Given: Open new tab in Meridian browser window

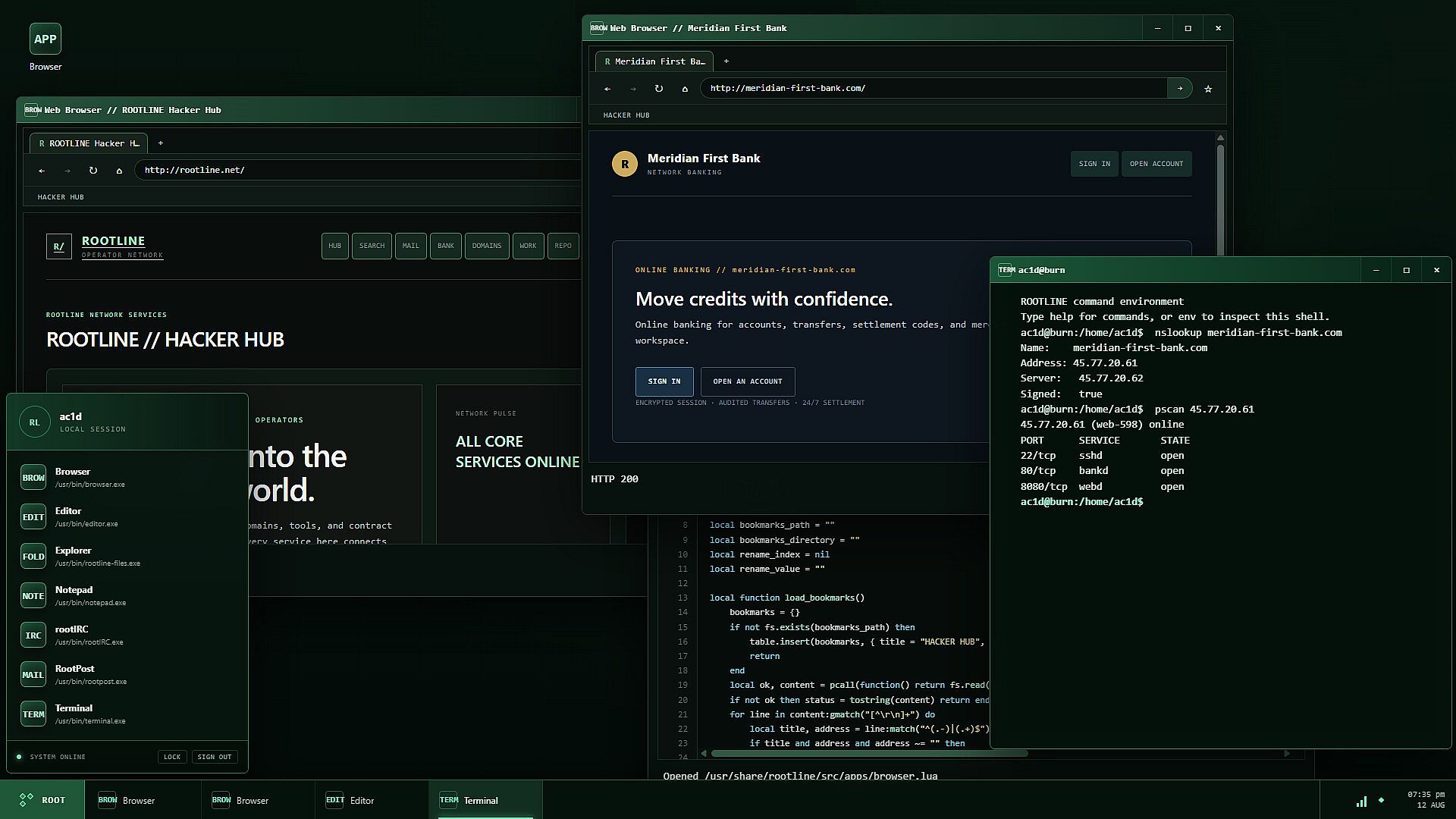Looking at the screenshot, I should coord(726,61).
